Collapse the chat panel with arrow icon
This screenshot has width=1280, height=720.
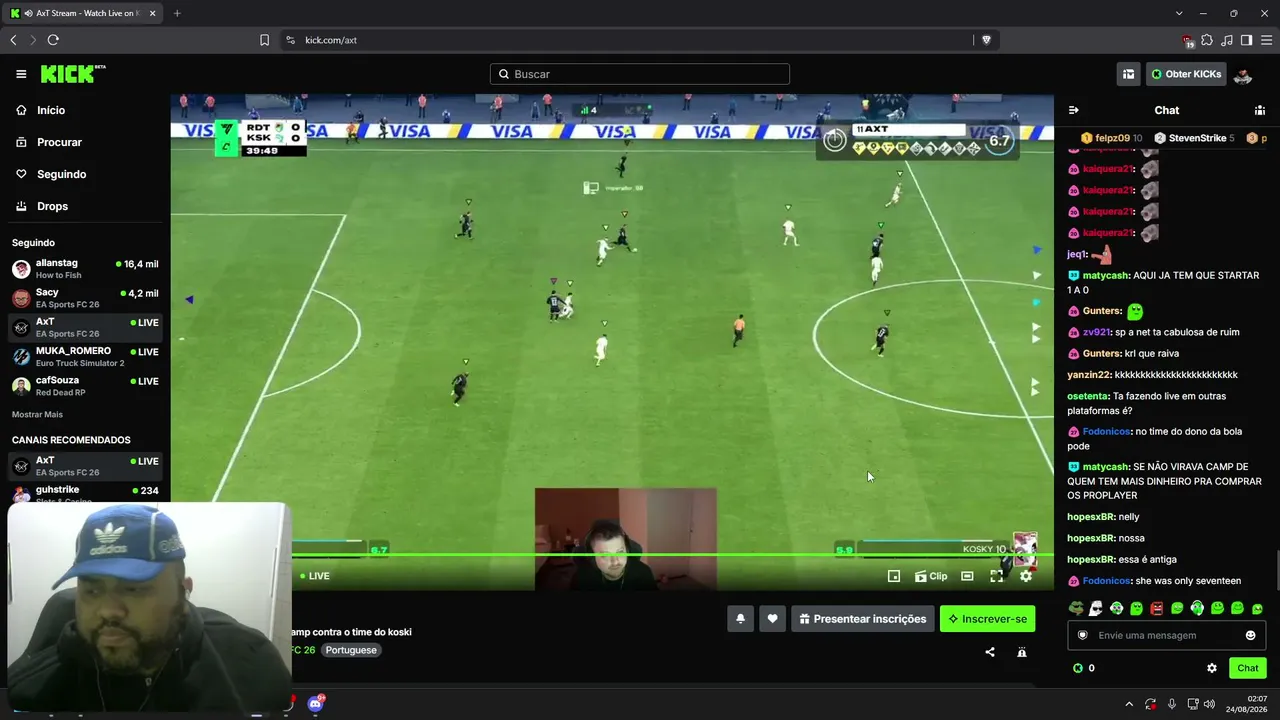pyautogui.click(x=1073, y=110)
